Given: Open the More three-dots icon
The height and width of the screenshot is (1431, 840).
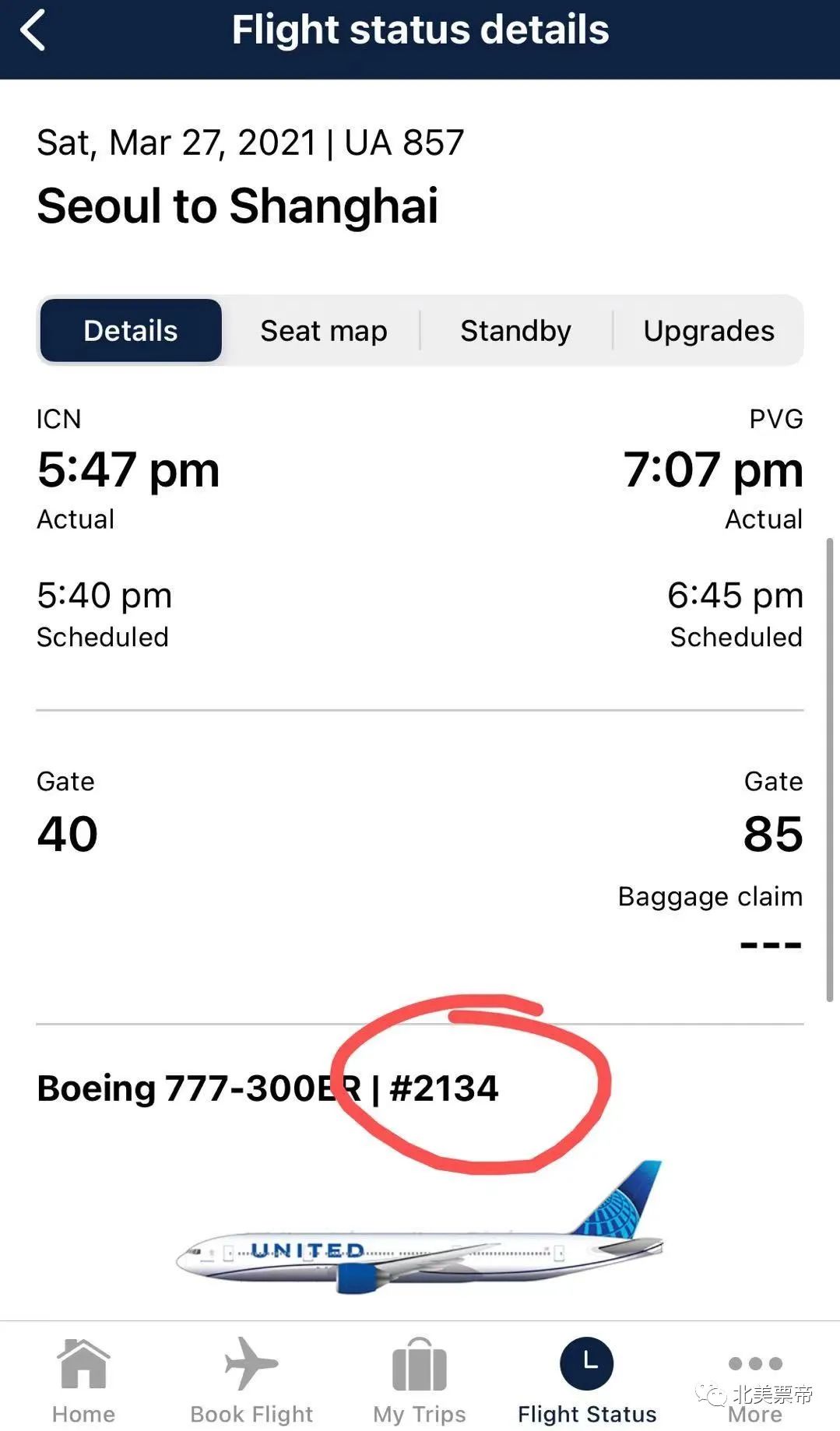Looking at the screenshot, I should (x=755, y=1363).
